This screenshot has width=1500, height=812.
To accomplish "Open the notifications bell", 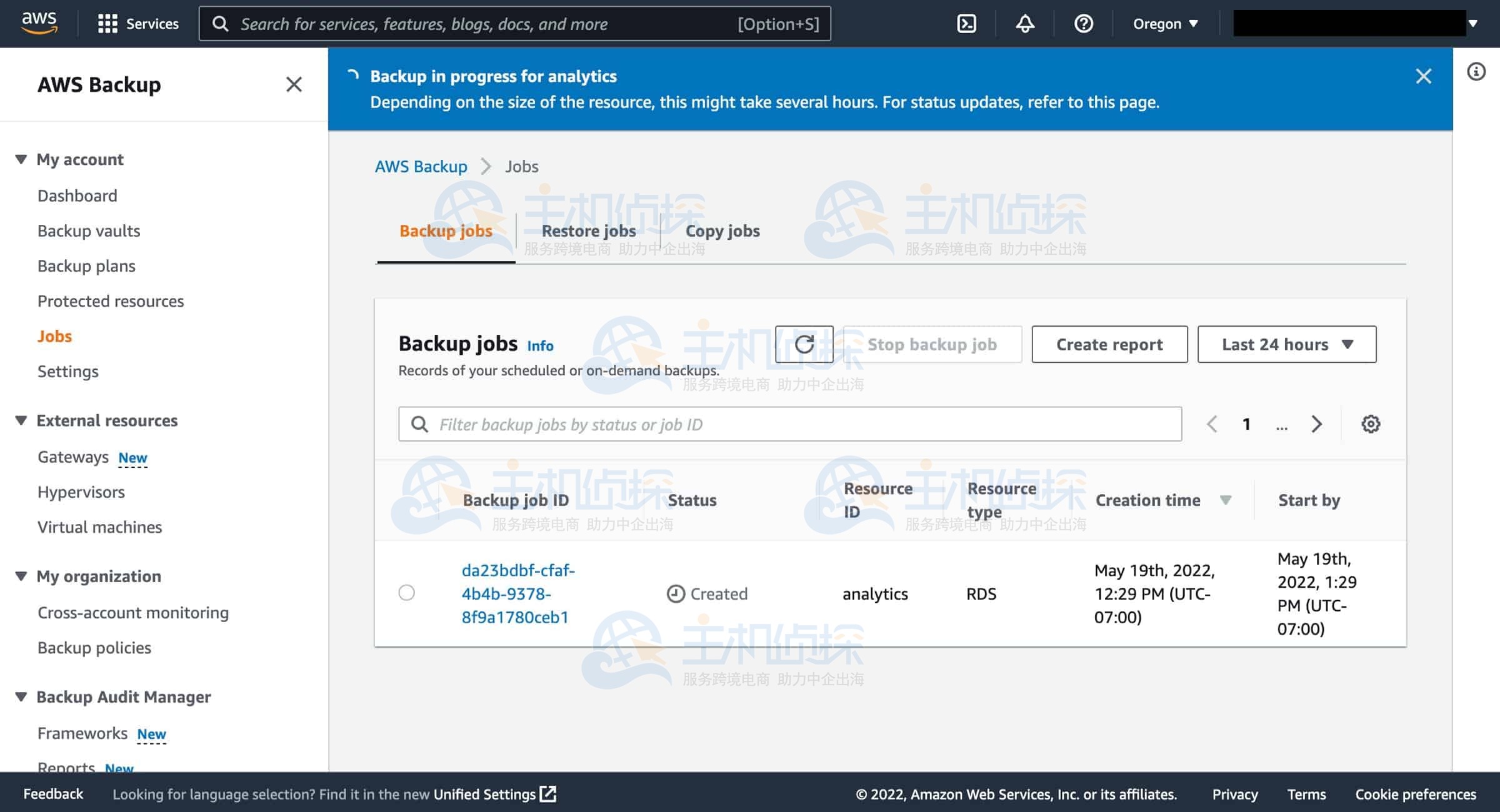I will point(1024,24).
